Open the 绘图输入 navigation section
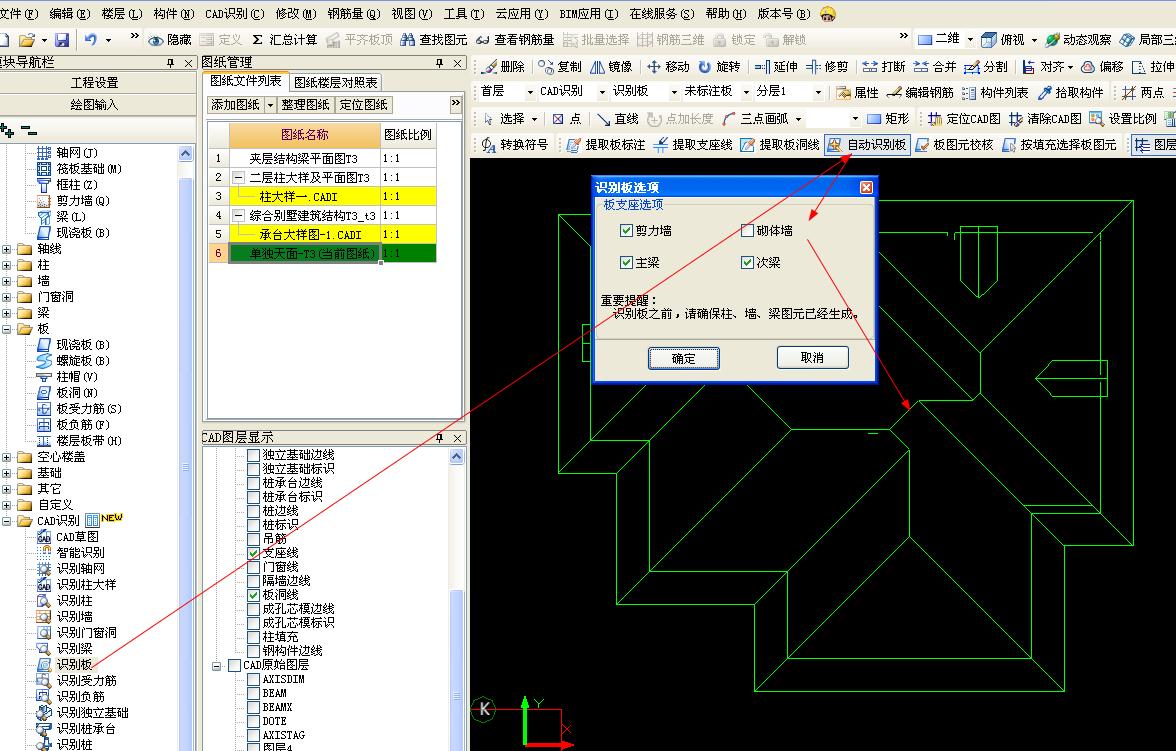The width and height of the screenshot is (1176, 751). click(x=94, y=105)
